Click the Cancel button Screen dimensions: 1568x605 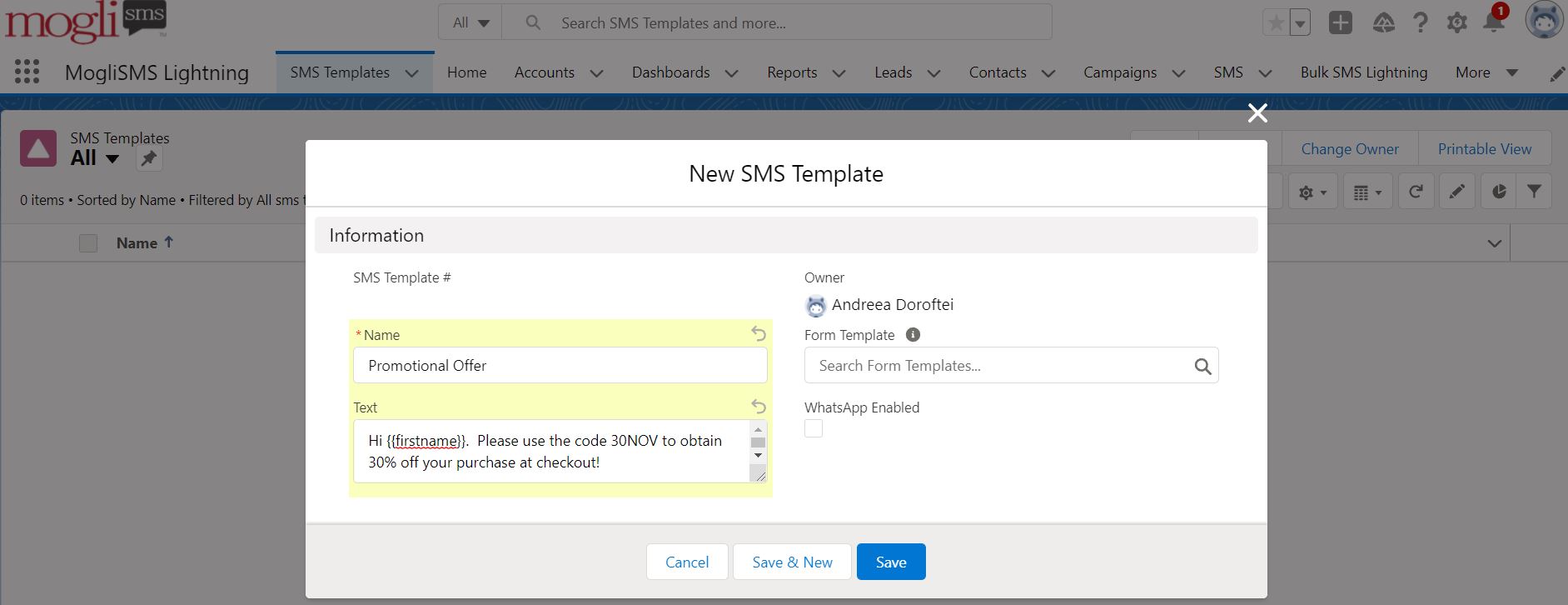pyautogui.click(x=687, y=562)
